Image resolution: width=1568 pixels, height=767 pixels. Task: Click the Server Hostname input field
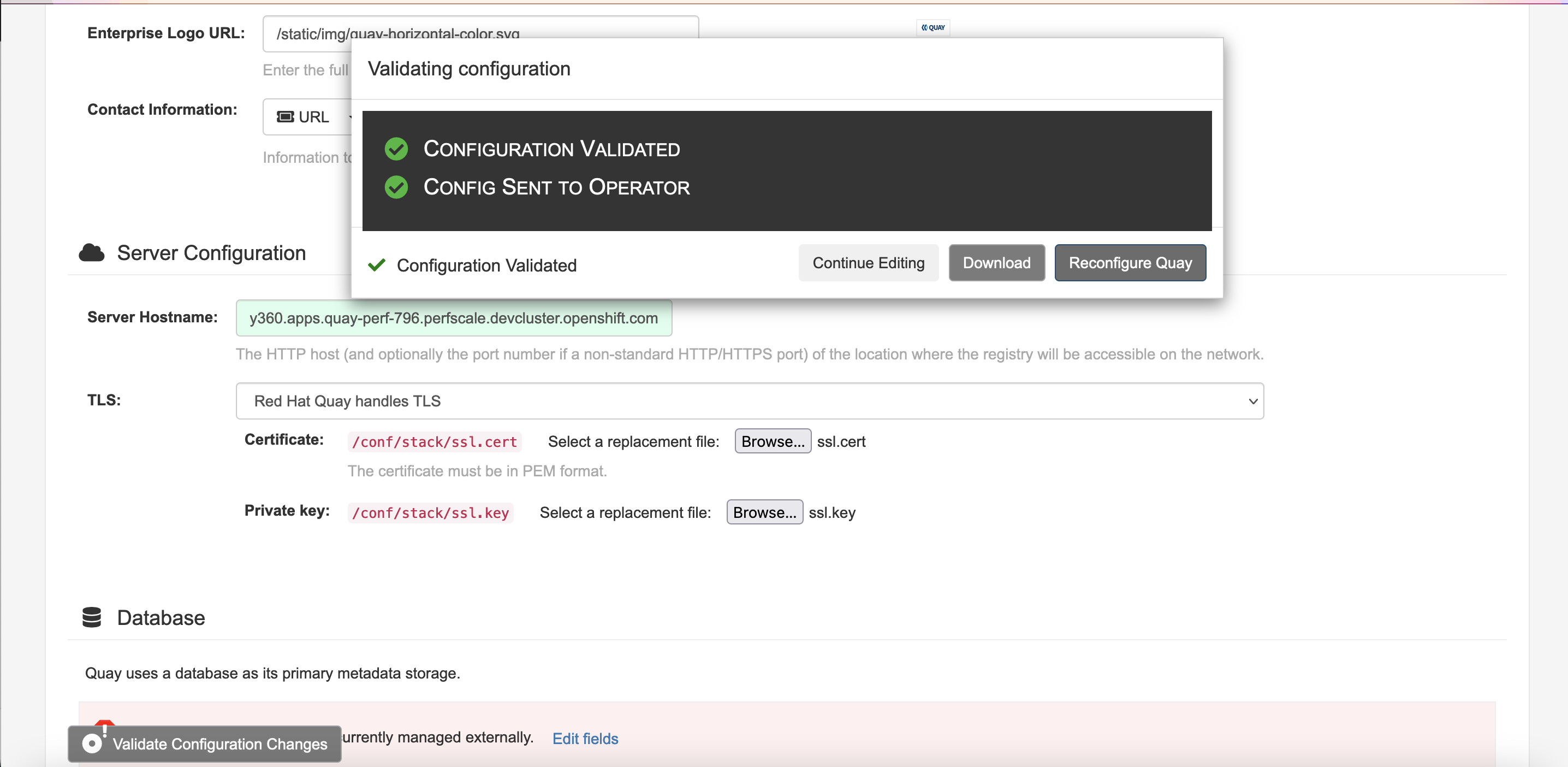coord(454,318)
